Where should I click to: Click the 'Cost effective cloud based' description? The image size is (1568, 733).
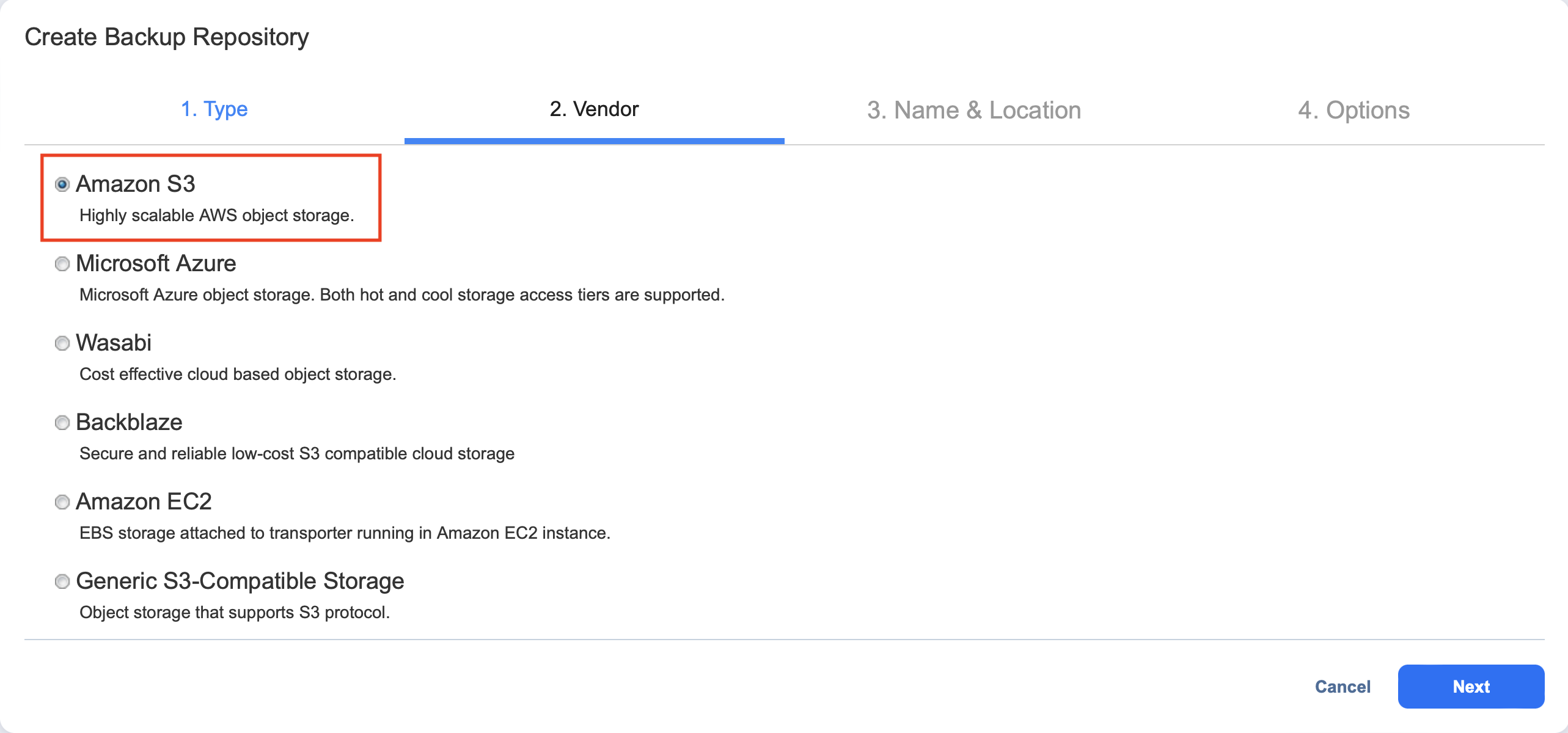[238, 374]
